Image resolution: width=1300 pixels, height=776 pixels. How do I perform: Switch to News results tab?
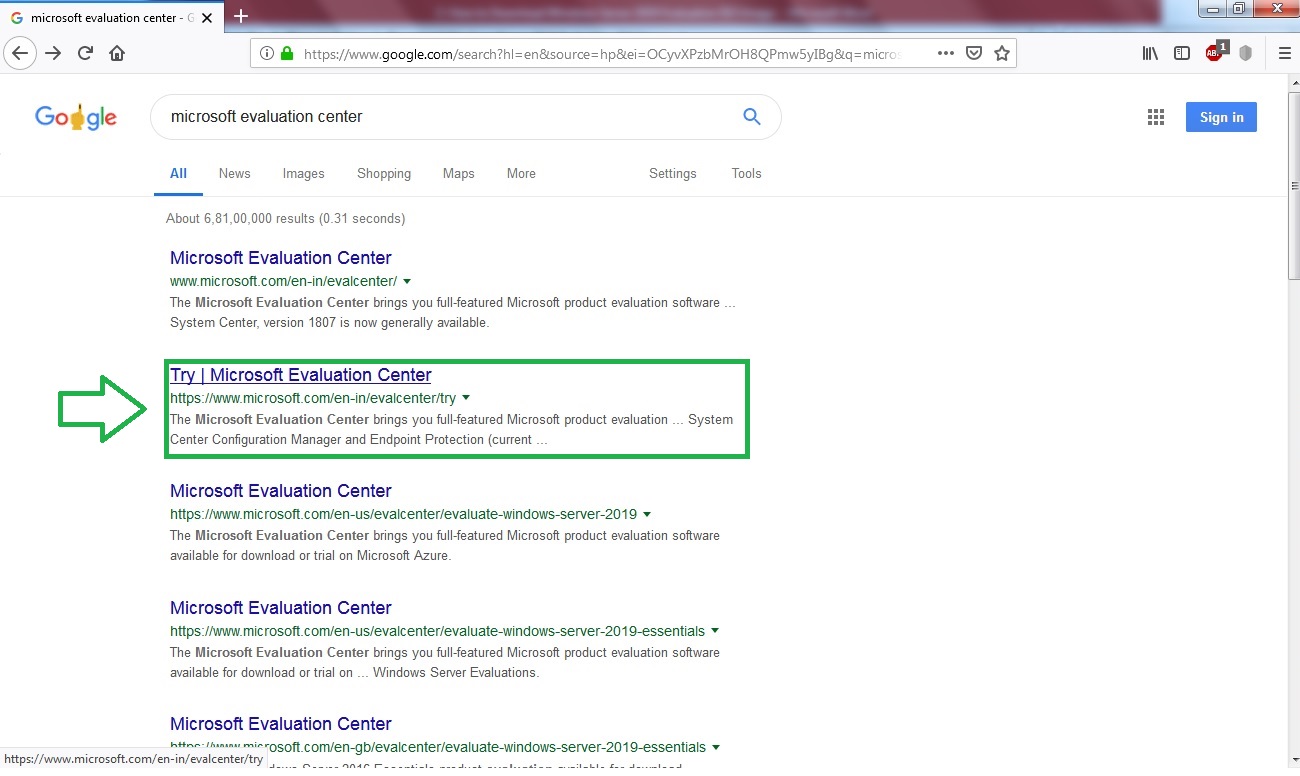234,173
